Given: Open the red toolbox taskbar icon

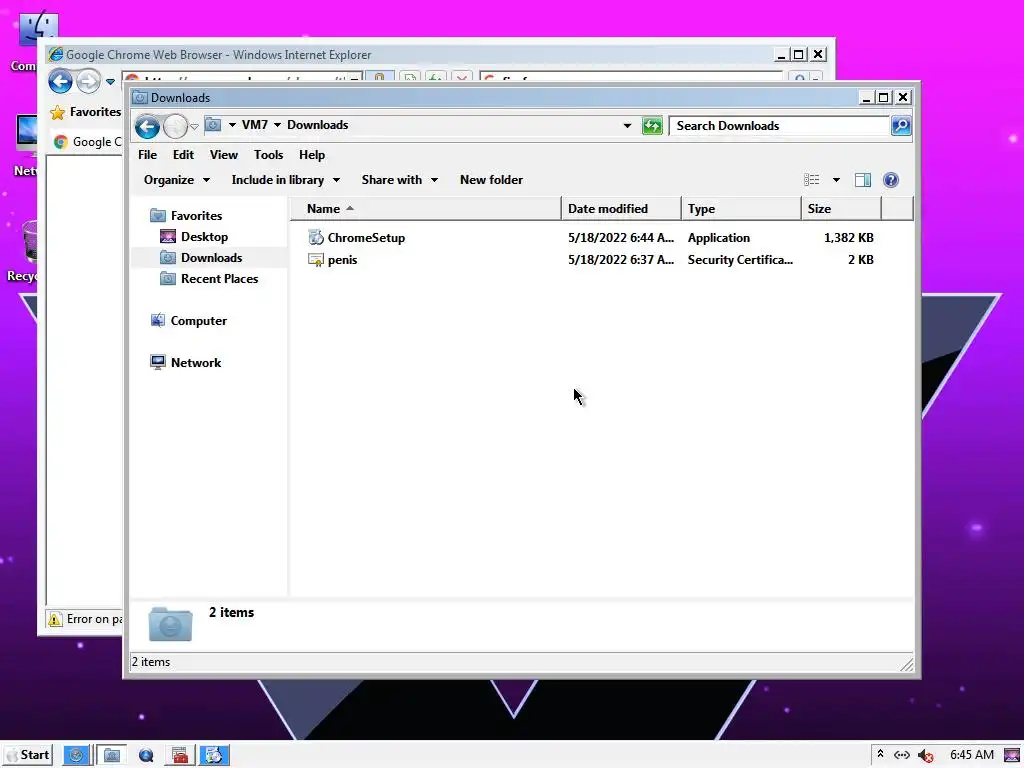Looking at the screenshot, I should pyautogui.click(x=180, y=756).
